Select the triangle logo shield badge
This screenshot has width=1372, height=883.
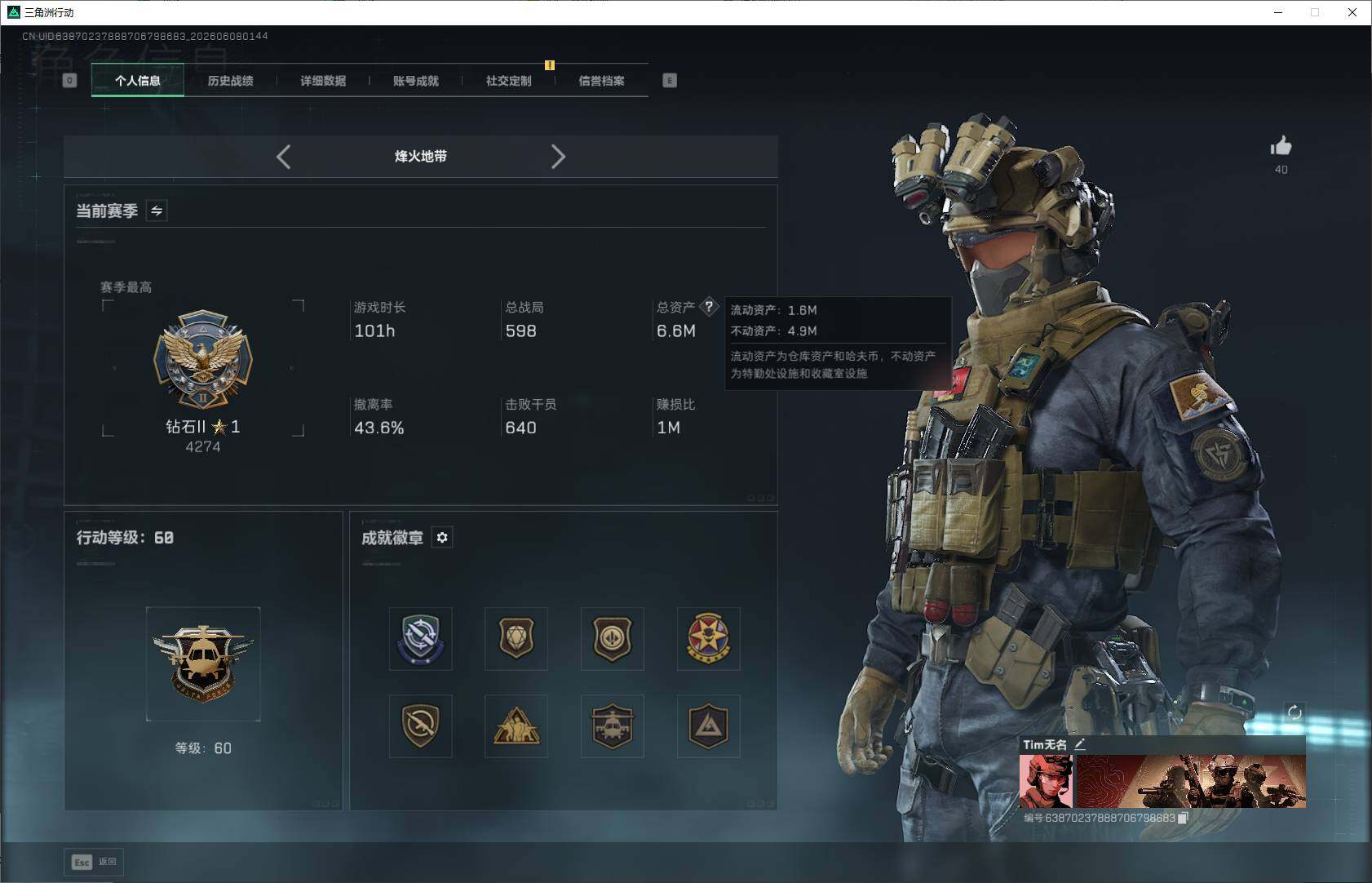(709, 726)
